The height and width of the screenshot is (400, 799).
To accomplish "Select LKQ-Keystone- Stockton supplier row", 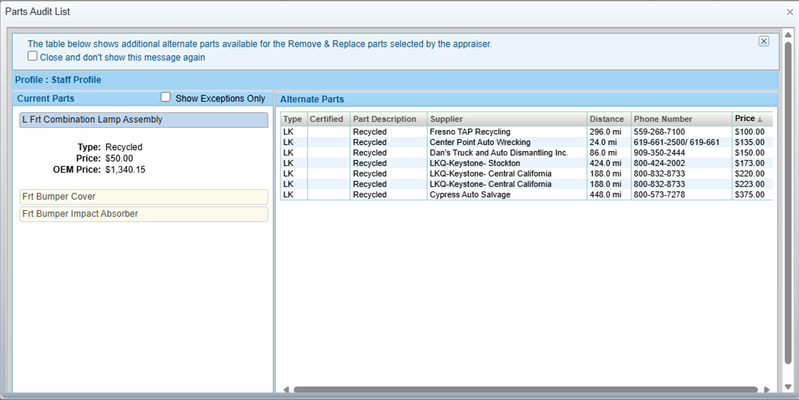I will click(x=526, y=163).
